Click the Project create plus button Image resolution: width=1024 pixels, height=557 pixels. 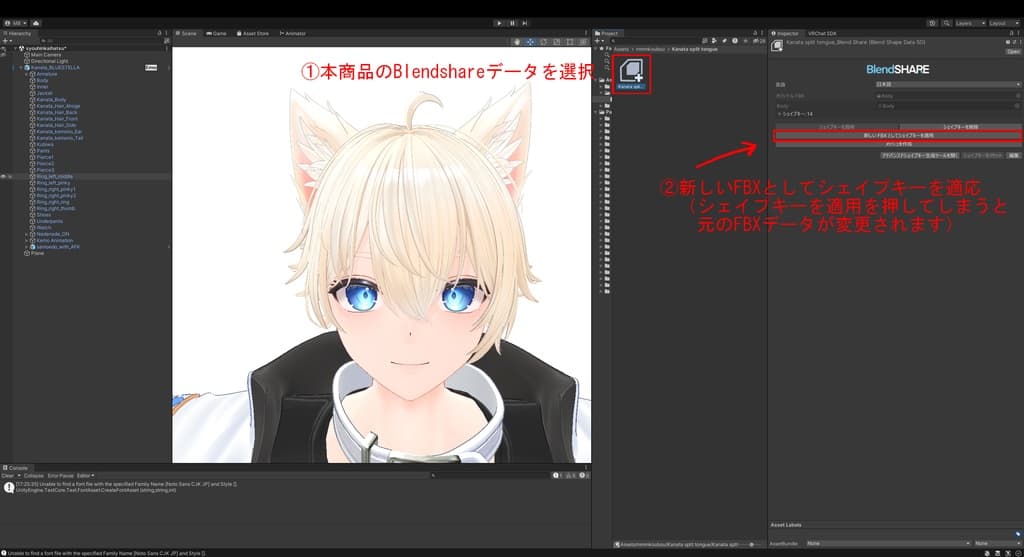point(599,40)
